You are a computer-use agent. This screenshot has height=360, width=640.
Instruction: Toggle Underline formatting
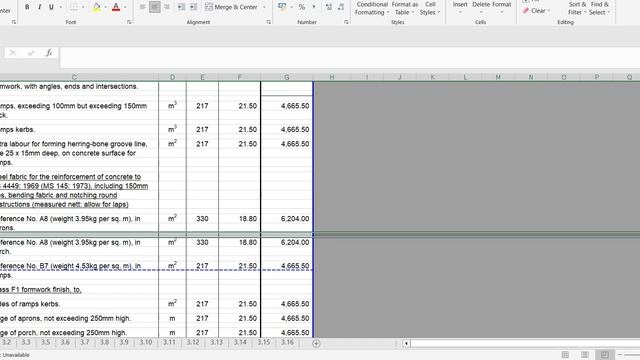tap(51, 7)
